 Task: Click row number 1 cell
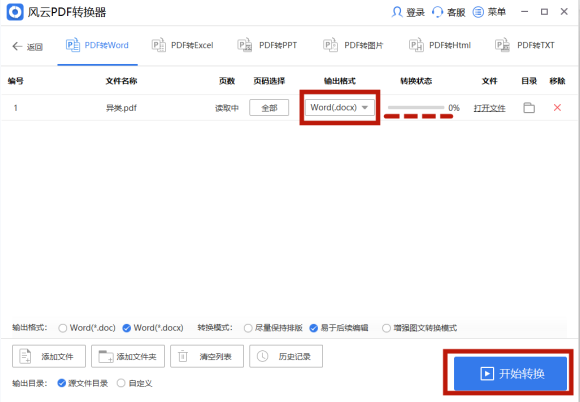[x=16, y=108]
